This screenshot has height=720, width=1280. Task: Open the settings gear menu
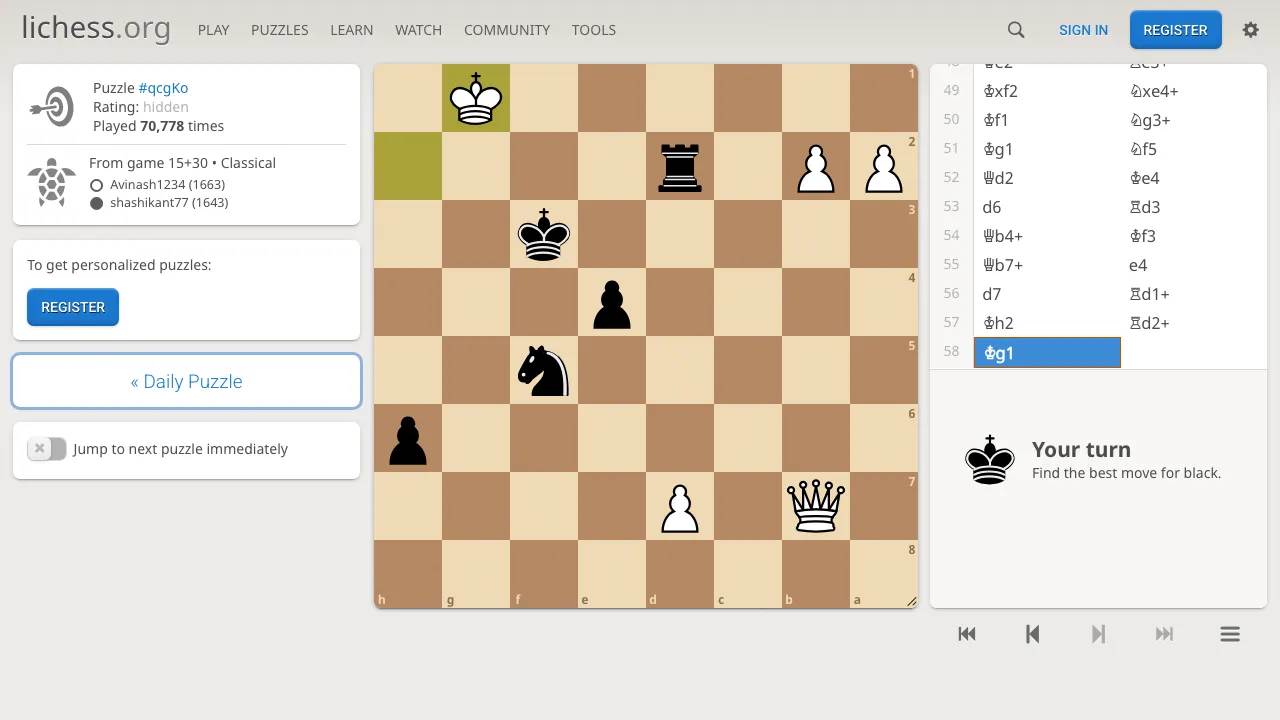coord(1250,30)
